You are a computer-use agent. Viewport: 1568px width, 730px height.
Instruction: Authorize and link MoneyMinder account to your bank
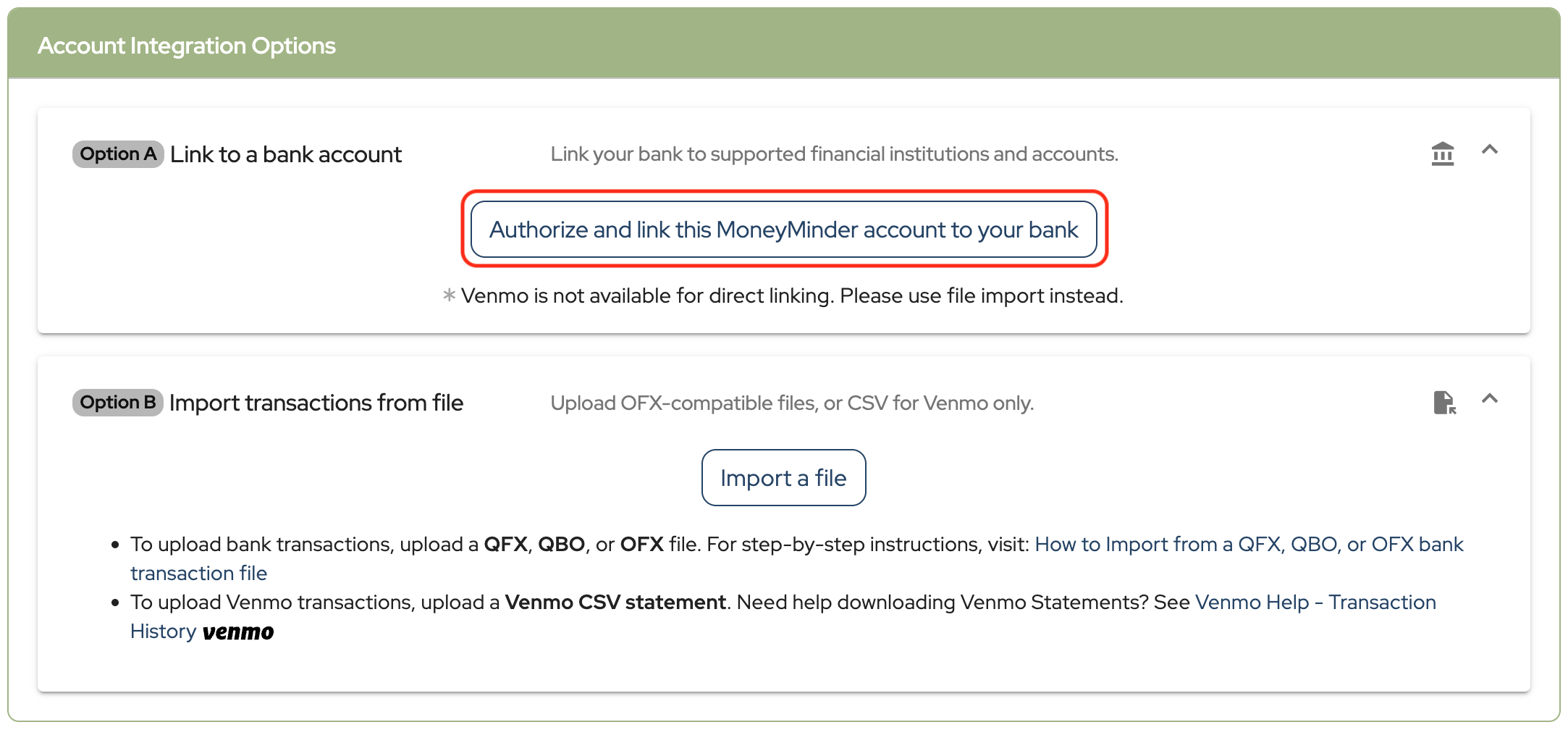tap(783, 230)
